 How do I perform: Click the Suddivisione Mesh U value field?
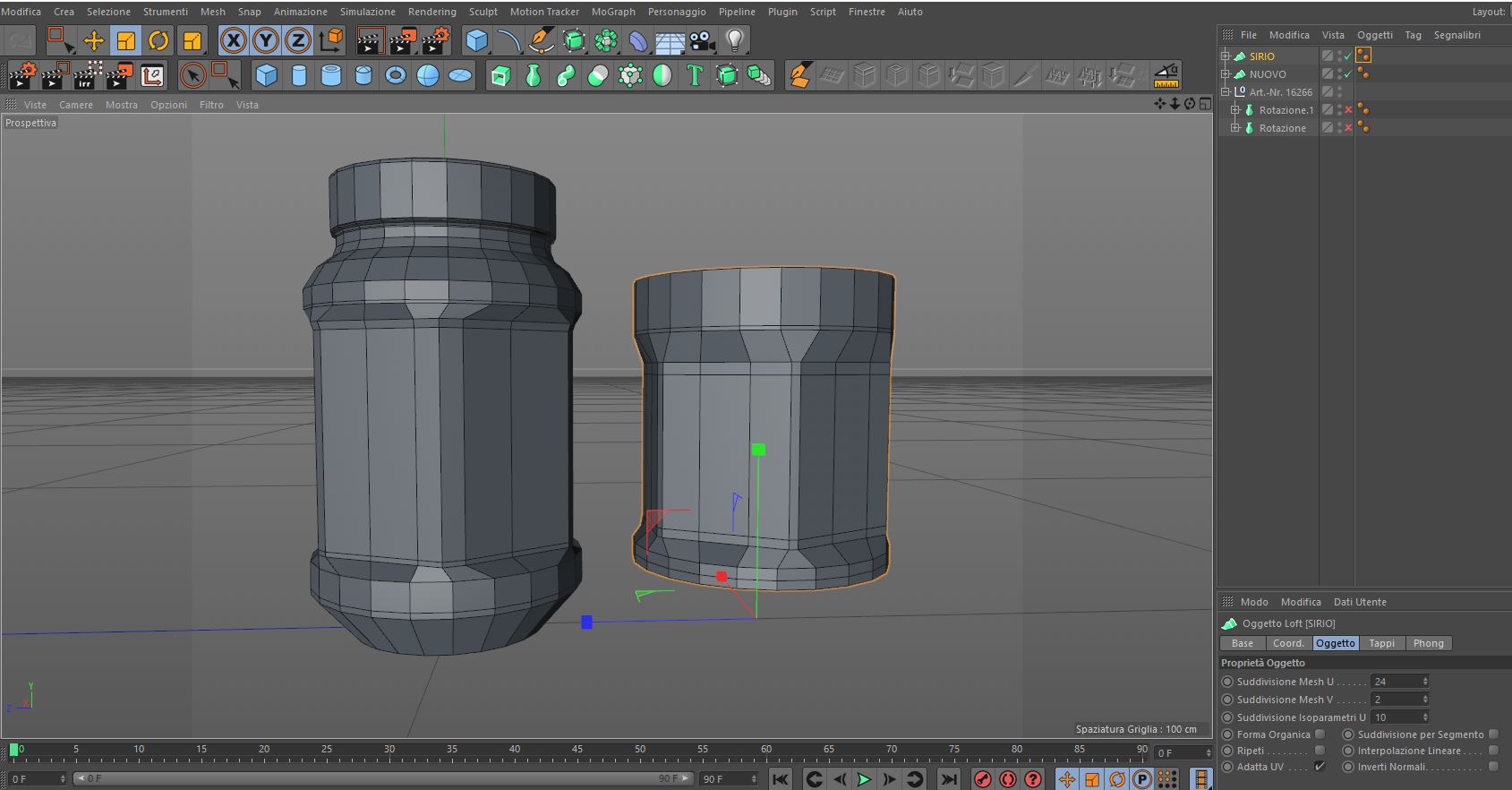(1396, 682)
